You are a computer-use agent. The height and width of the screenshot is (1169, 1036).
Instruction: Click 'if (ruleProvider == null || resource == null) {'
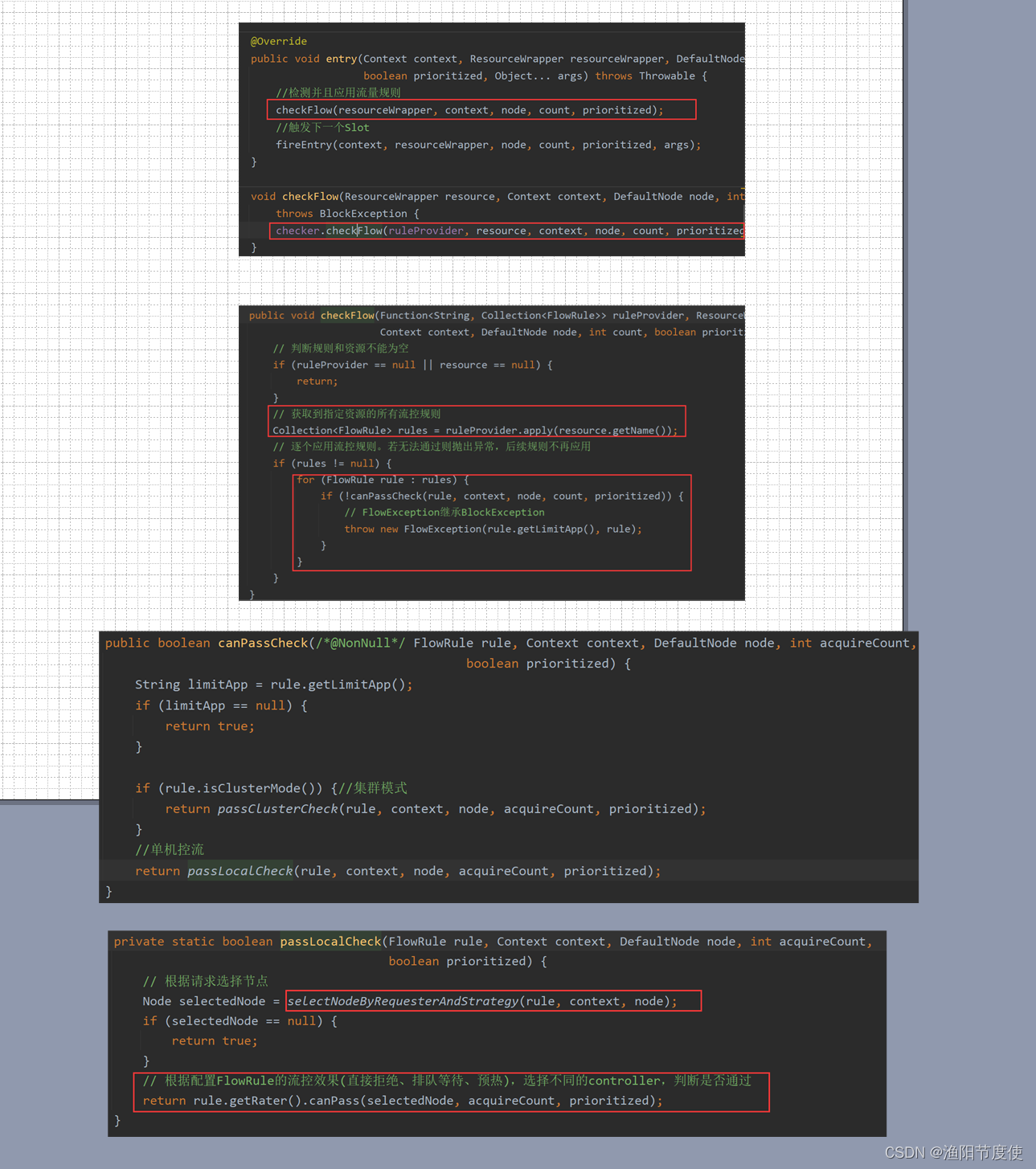tap(412, 365)
